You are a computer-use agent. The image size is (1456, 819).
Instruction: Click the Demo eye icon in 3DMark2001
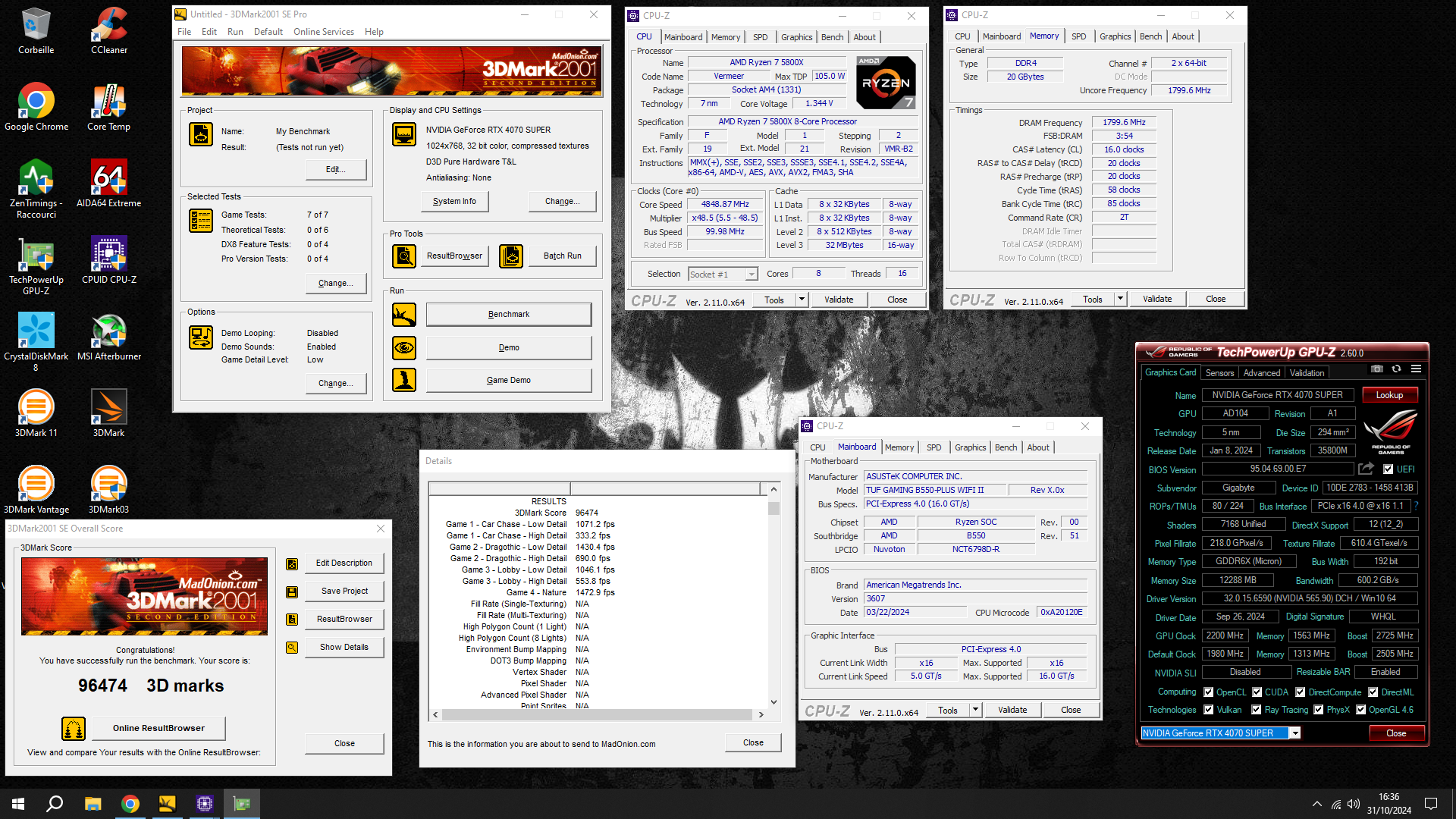[404, 347]
